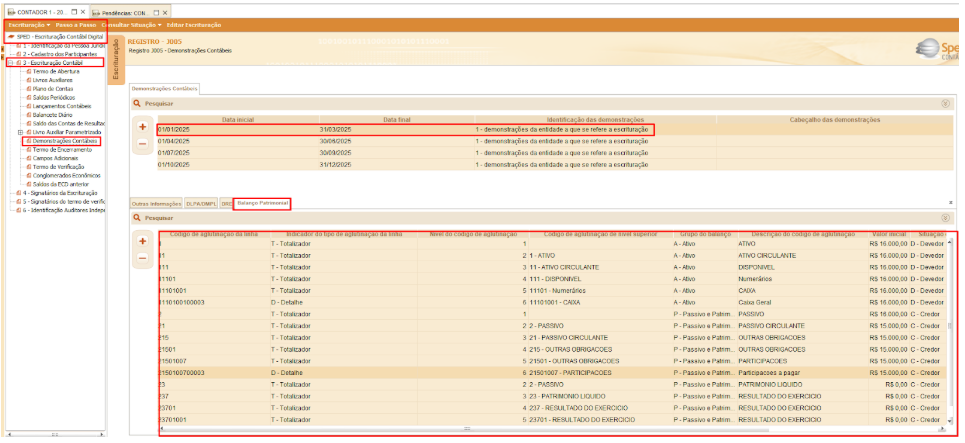Remove the selected row from the upper dates list
Image resolution: width=965 pixels, height=443 pixels.
[143, 143]
